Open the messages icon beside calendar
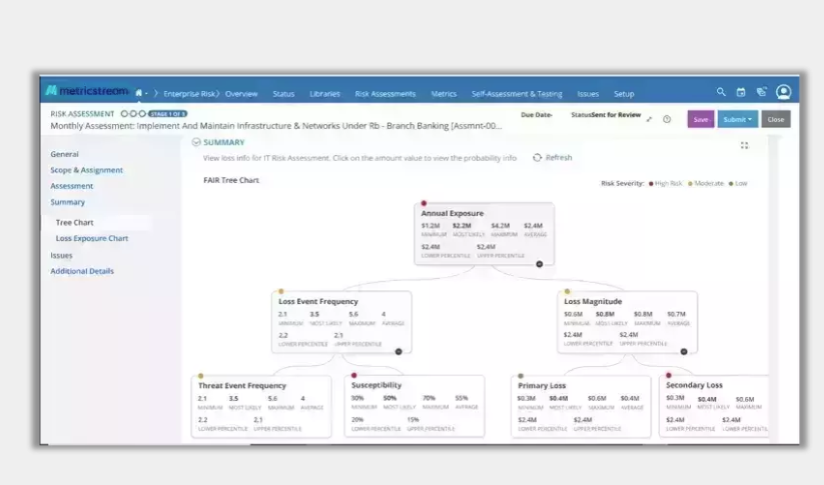 click(x=761, y=92)
